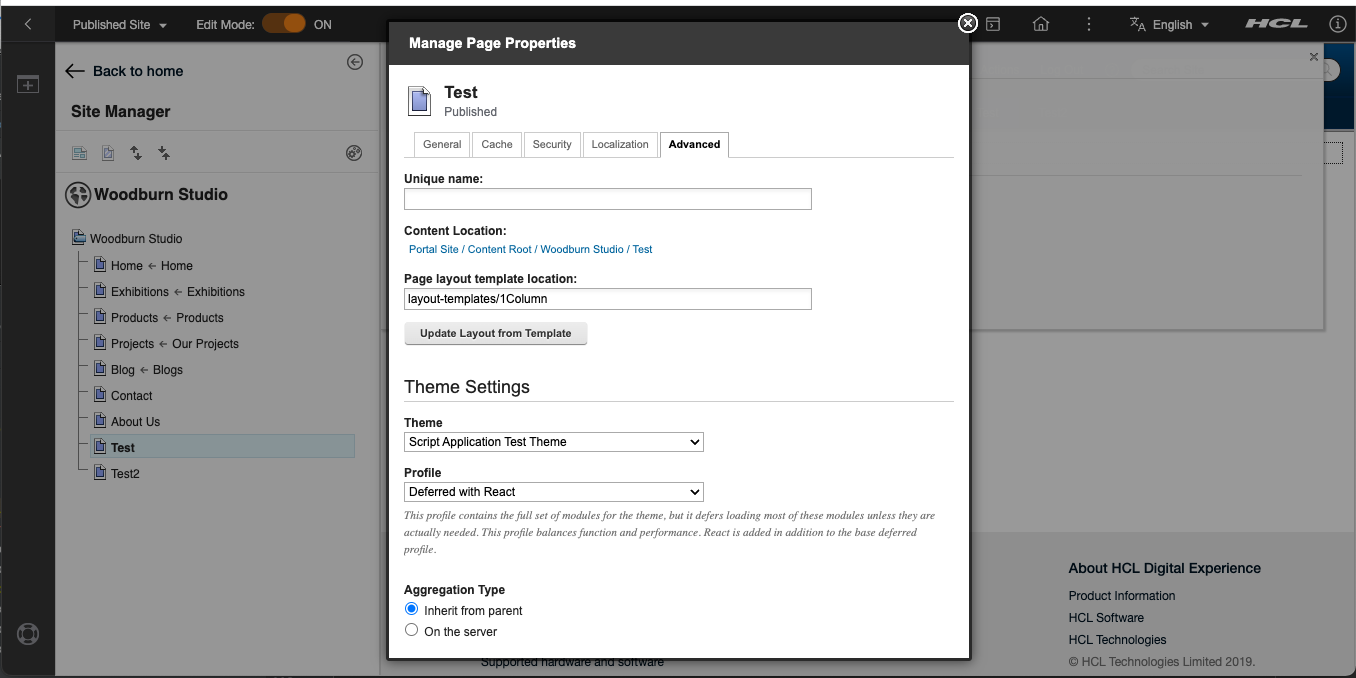Open the Site Manager settings gear icon
The height and width of the screenshot is (678, 1356).
[x=353, y=152]
